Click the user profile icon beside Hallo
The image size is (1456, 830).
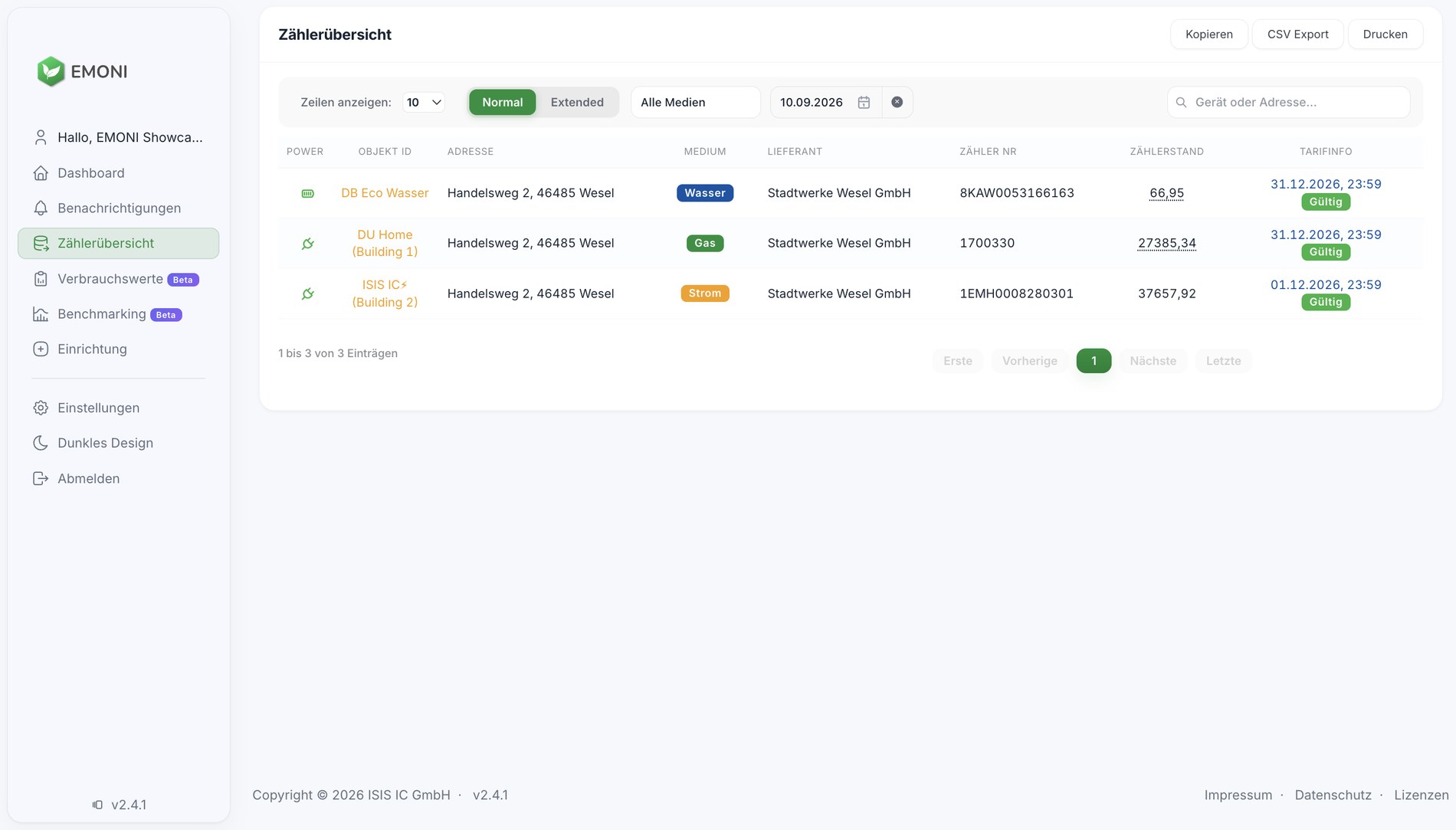[x=41, y=137]
